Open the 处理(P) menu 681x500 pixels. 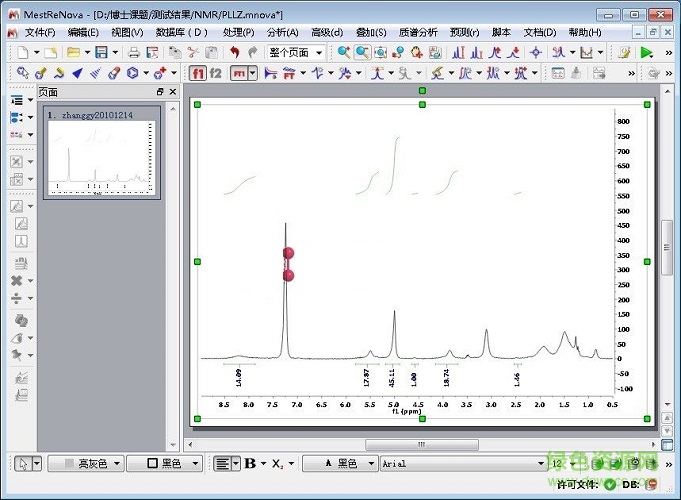238,32
